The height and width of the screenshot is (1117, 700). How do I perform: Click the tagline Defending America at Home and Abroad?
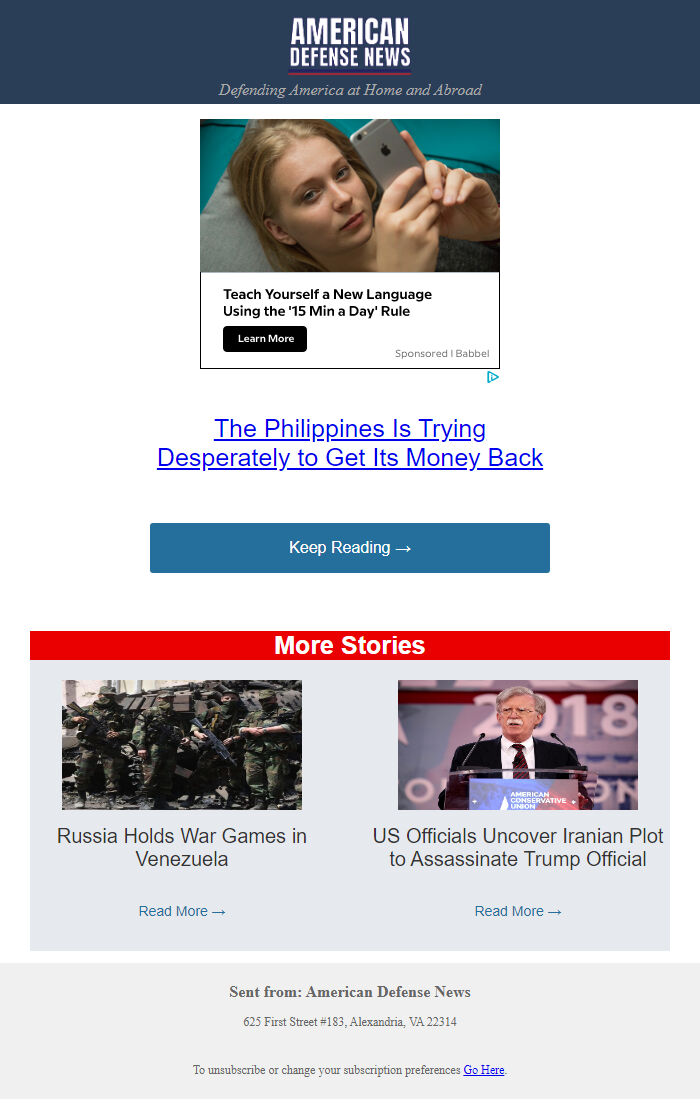(x=350, y=90)
